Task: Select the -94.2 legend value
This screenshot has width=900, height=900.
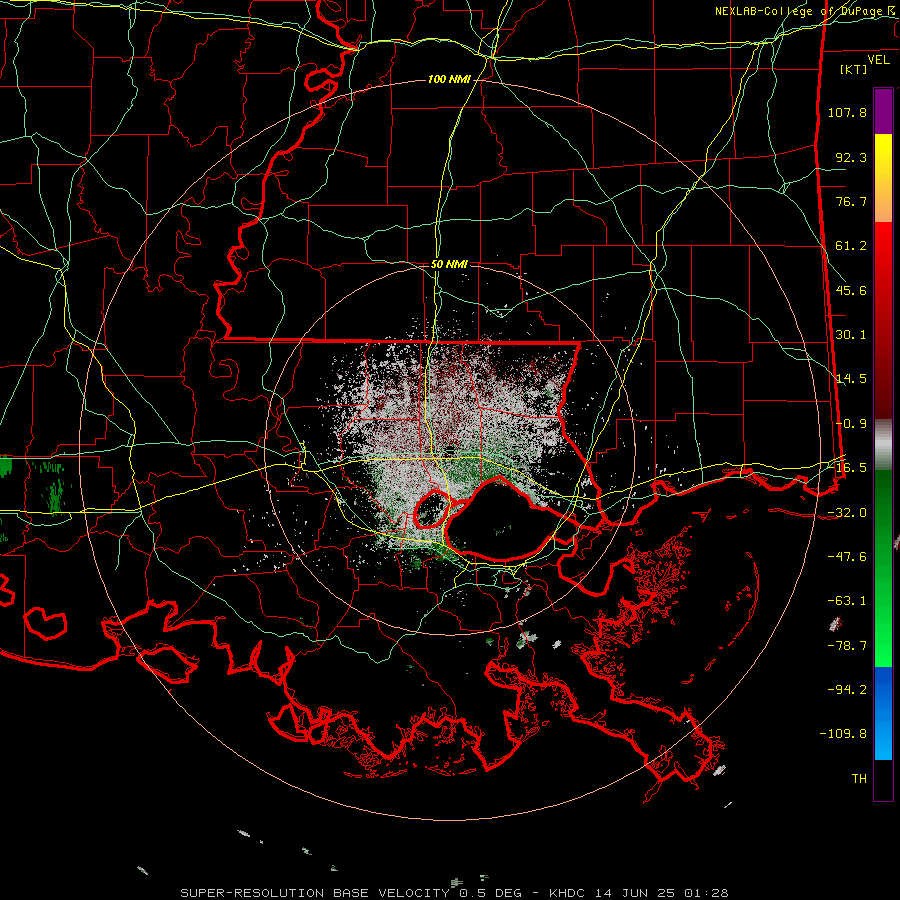Action: pos(847,689)
